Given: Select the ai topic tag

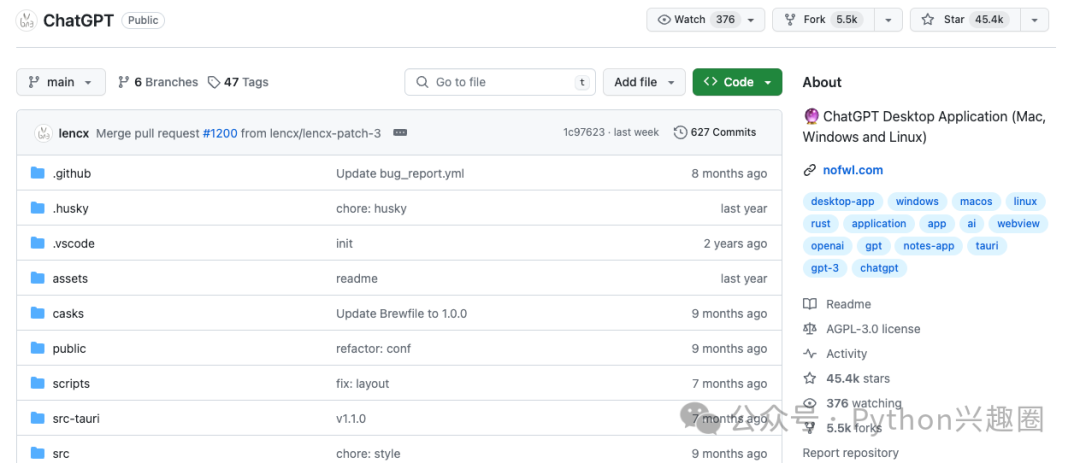Looking at the screenshot, I should 971,223.
